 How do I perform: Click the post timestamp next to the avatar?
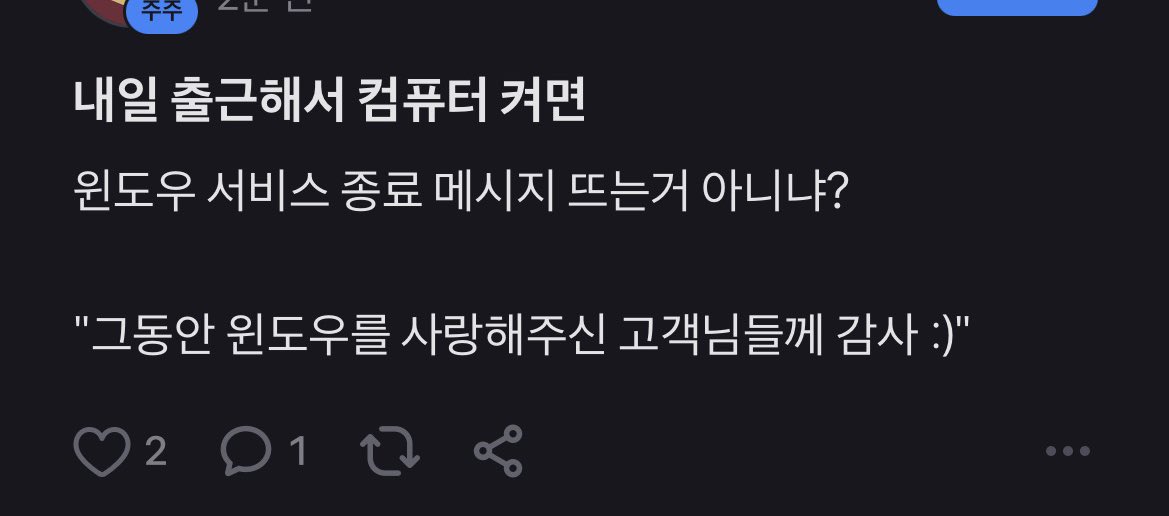point(265,6)
